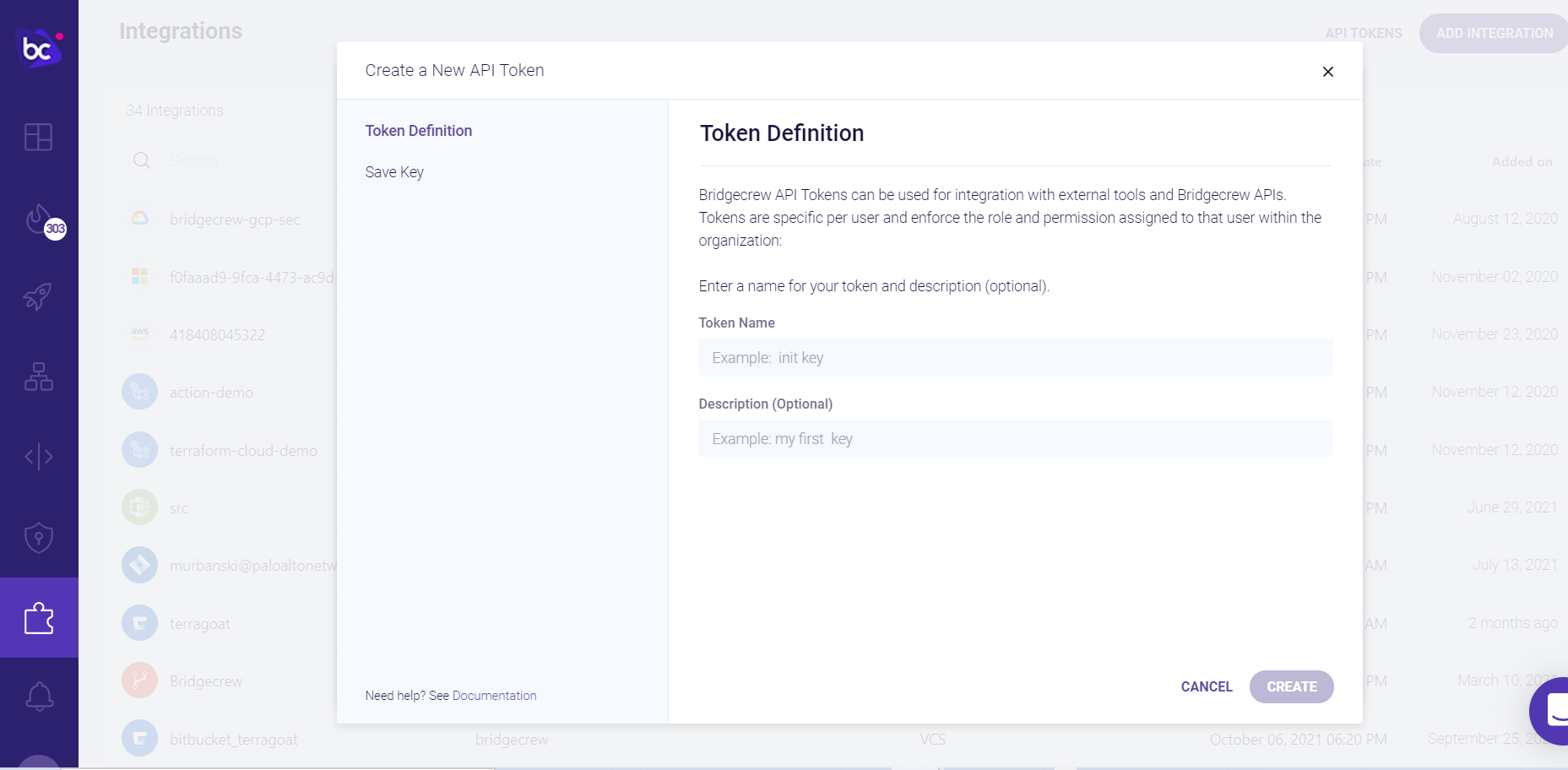Click the June 29, 2021 date cell

click(x=1512, y=507)
